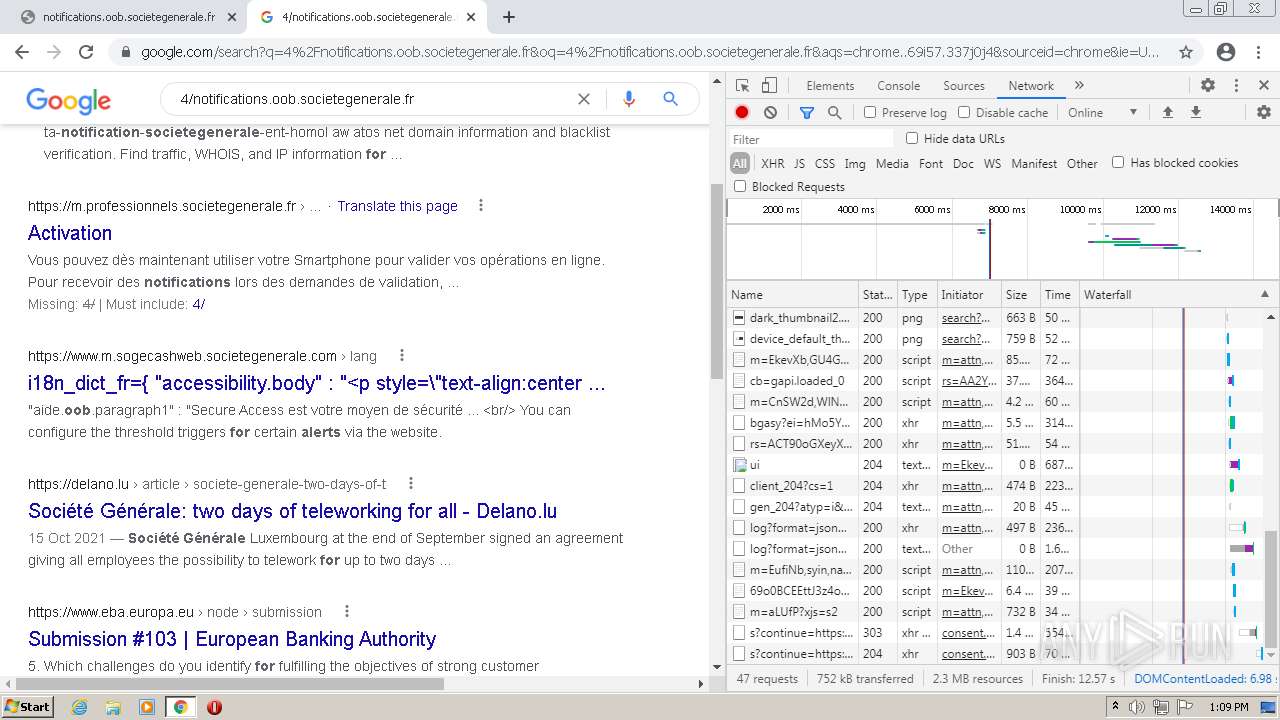Open Chrome from the taskbar
Image resolution: width=1280 pixels, height=720 pixels.
pos(181,707)
